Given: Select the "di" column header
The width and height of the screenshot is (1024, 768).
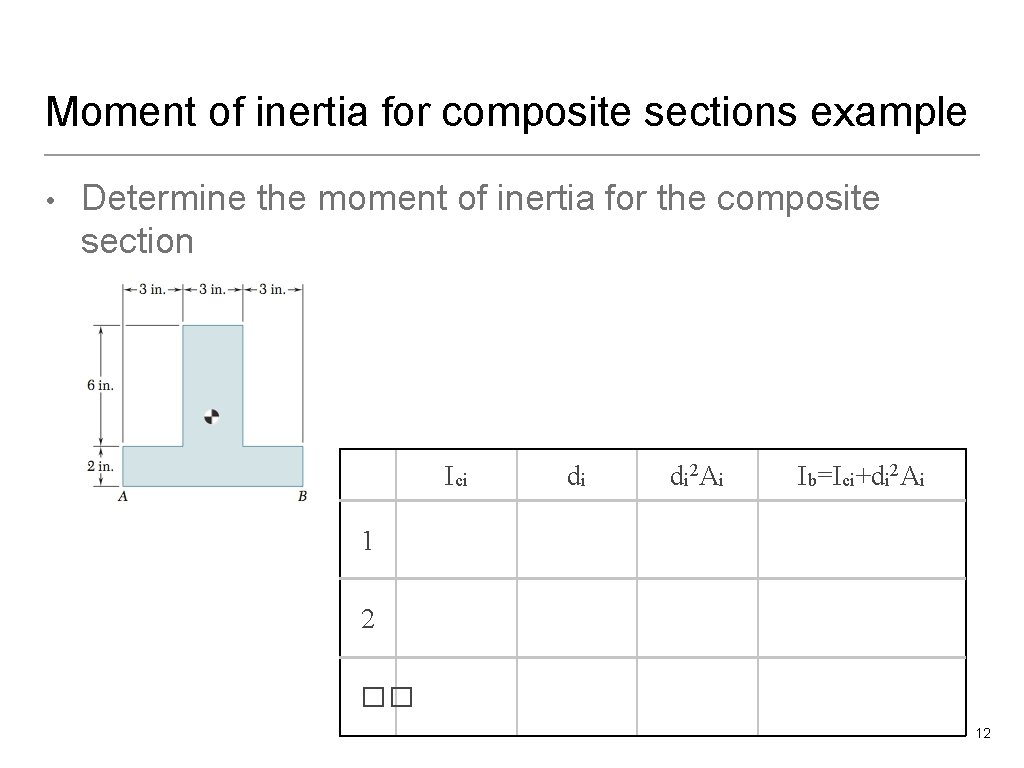Looking at the screenshot, I should [x=576, y=477].
